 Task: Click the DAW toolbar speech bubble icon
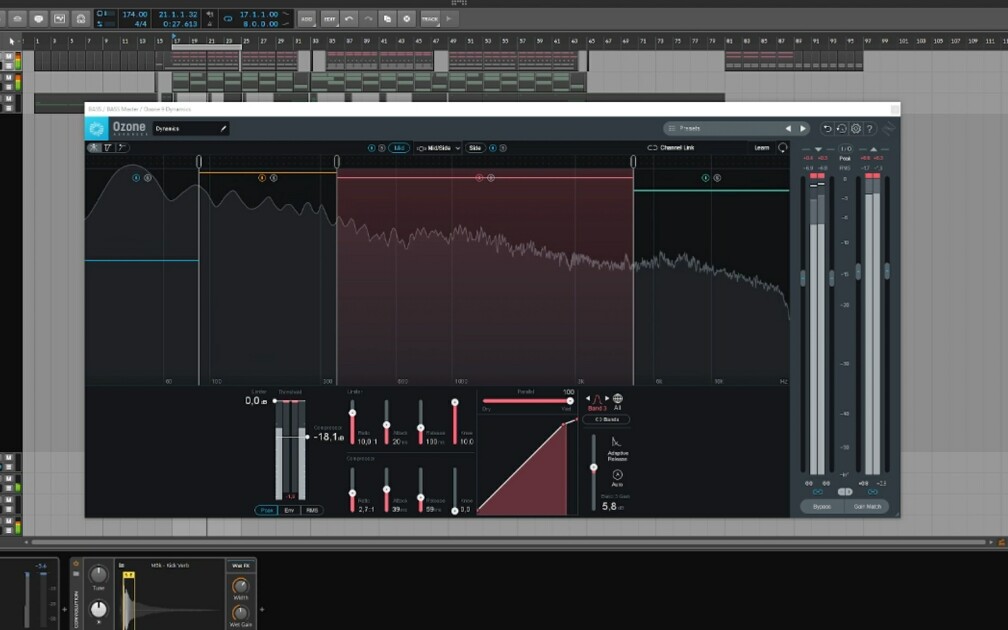(x=39, y=19)
